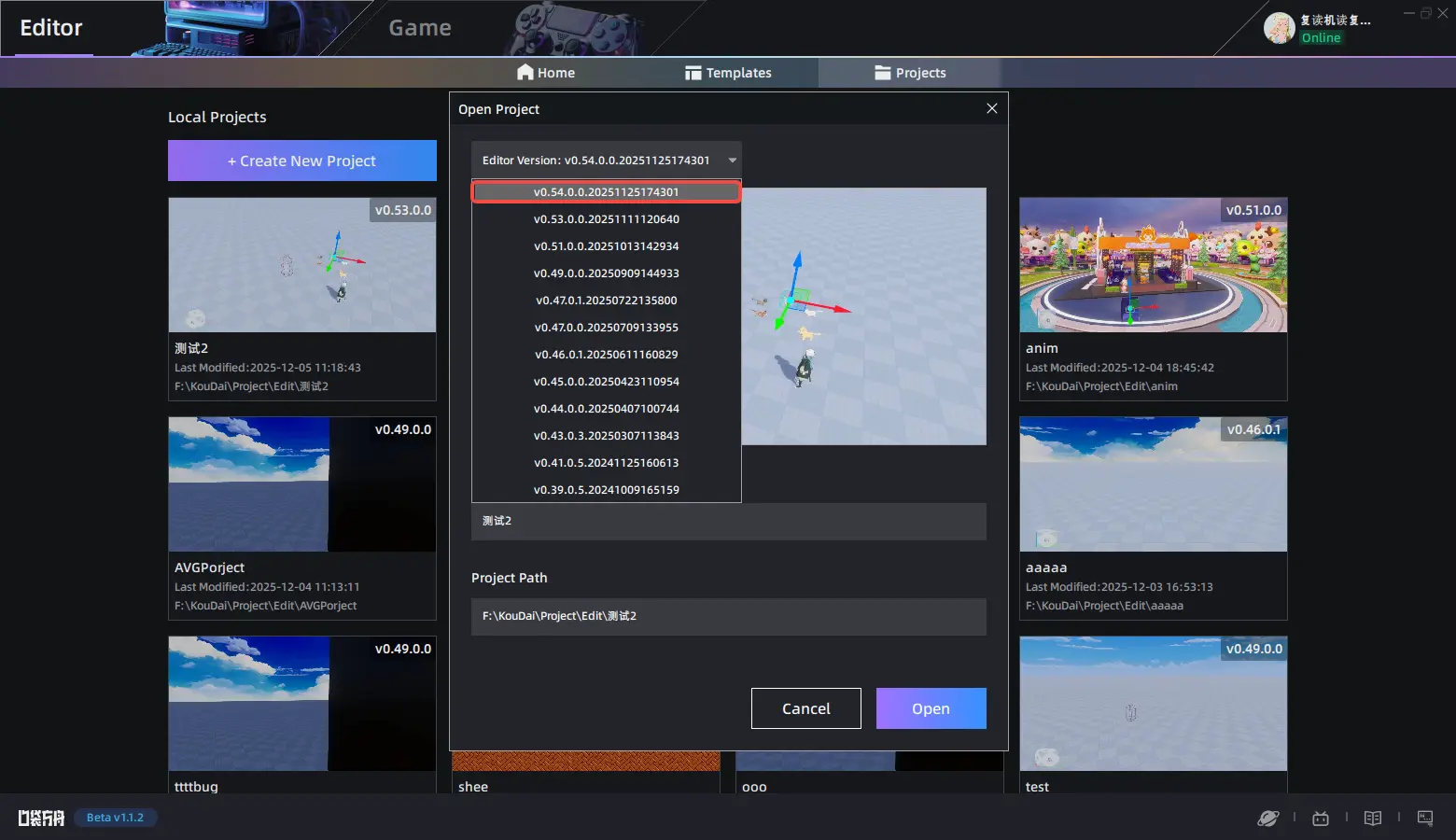
Task: Open the anim project thumbnail
Action: 1153,265
